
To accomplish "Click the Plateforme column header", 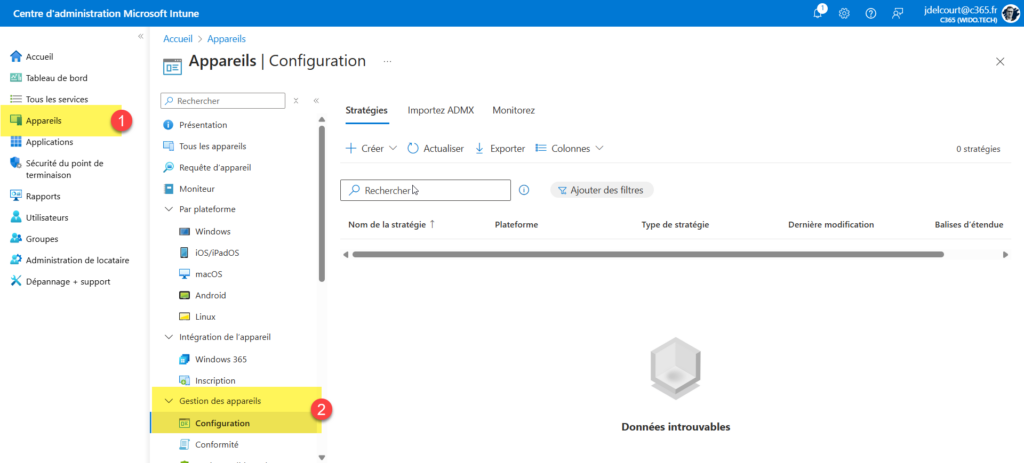I will click(x=517, y=225).
